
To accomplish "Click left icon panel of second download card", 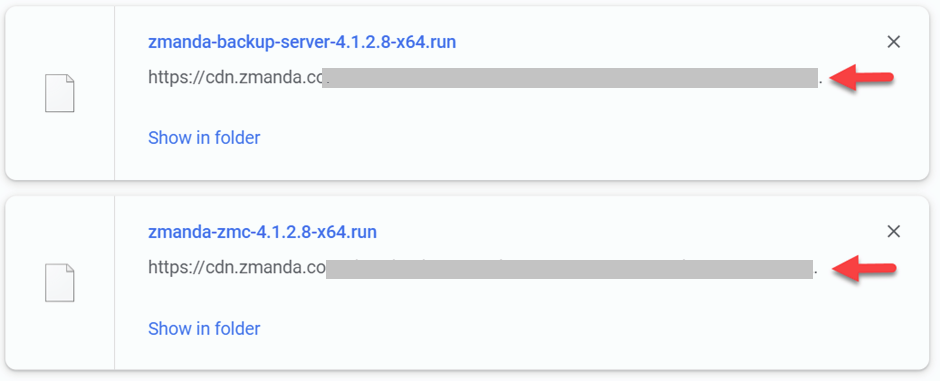I will point(60,283).
